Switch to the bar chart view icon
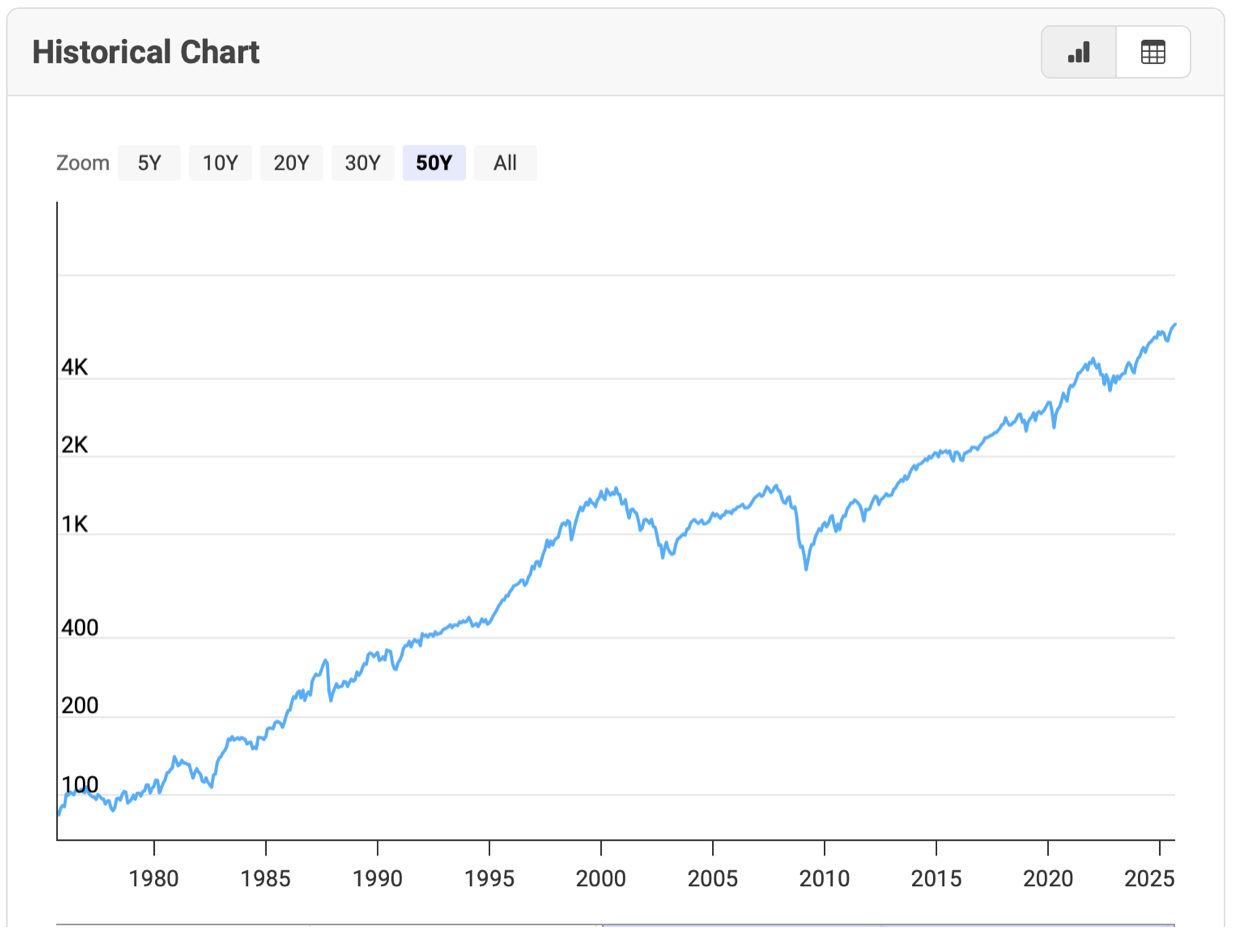Image resolution: width=1236 pixels, height=940 pixels. (1078, 52)
